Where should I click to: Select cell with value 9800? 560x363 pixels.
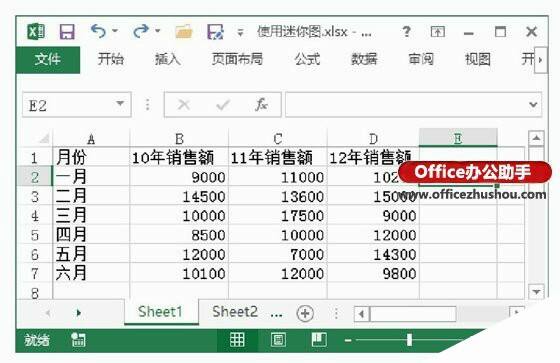pos(373,273)
